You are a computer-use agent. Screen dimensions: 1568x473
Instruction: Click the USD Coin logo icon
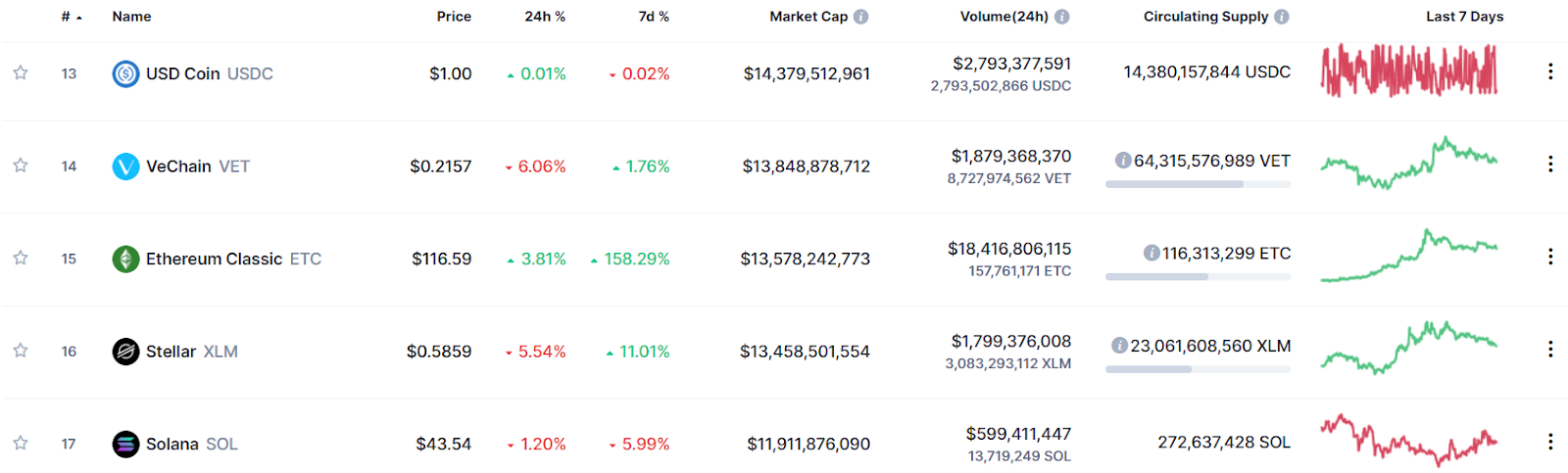(x=125, y=73)
